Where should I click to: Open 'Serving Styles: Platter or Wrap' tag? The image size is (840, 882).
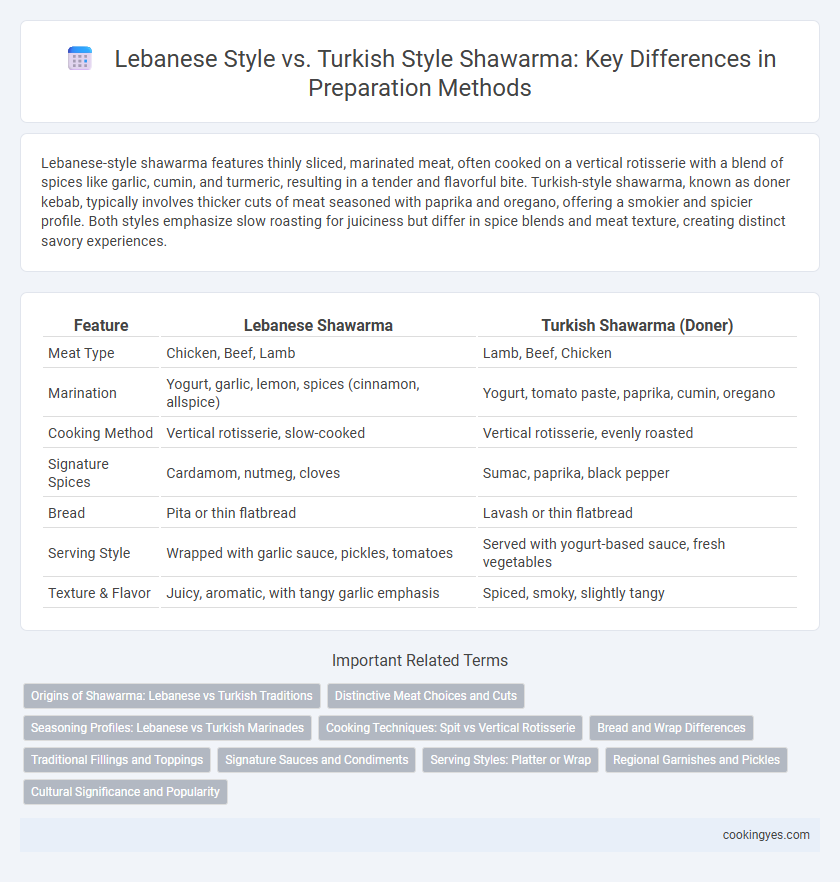510,760
